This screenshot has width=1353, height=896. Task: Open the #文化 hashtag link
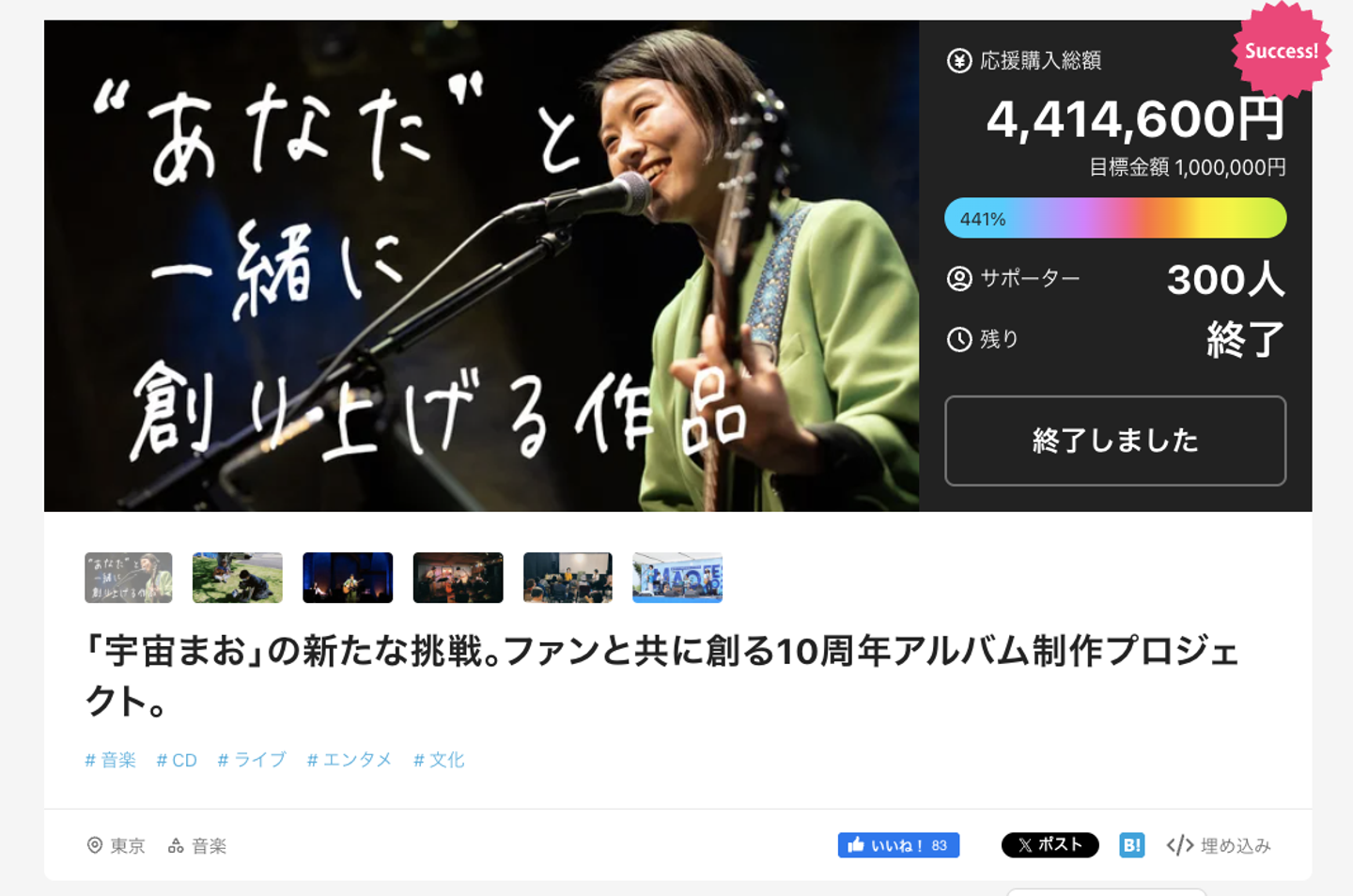[439, 760]
